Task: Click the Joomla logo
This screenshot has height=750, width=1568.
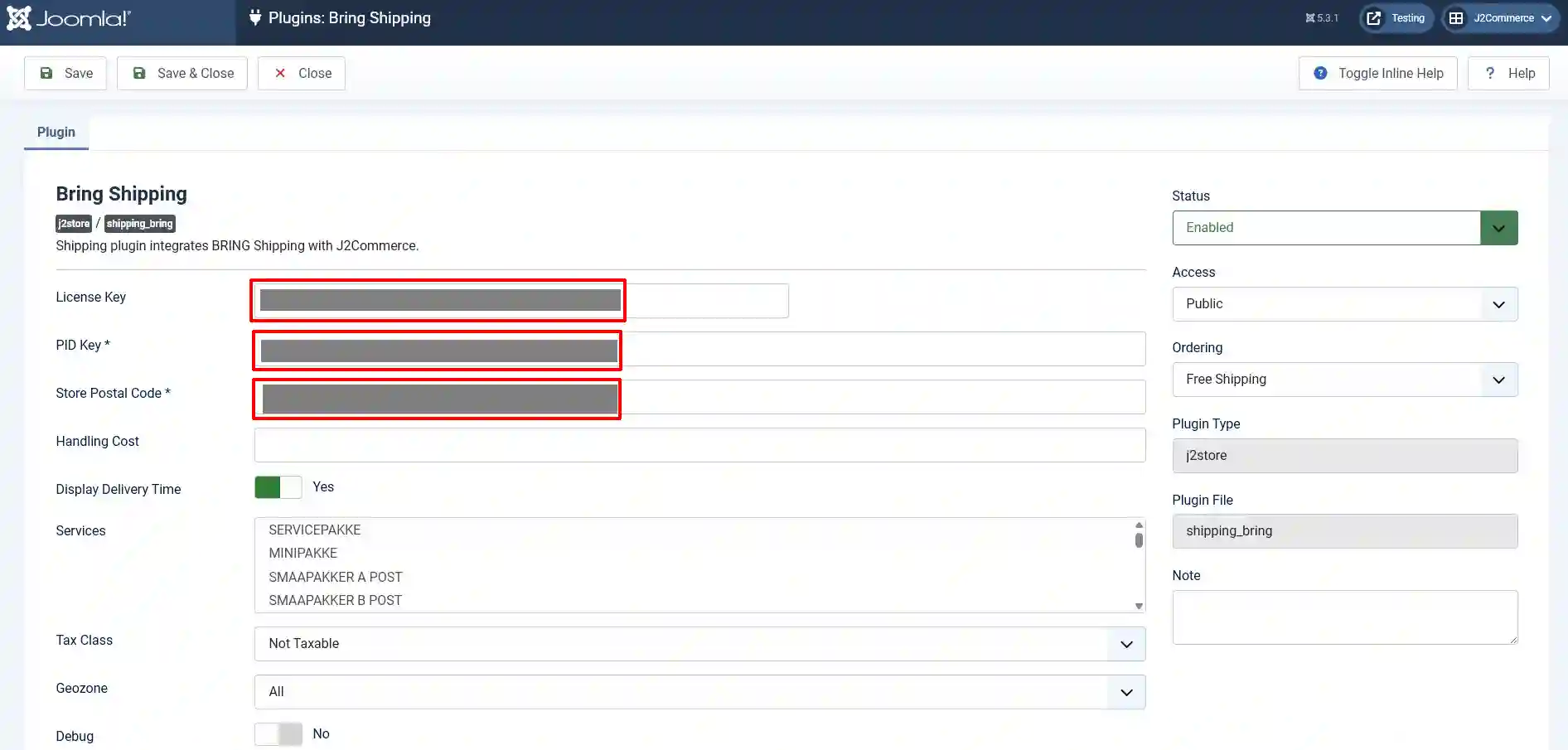Action: (x=69, y=18)
